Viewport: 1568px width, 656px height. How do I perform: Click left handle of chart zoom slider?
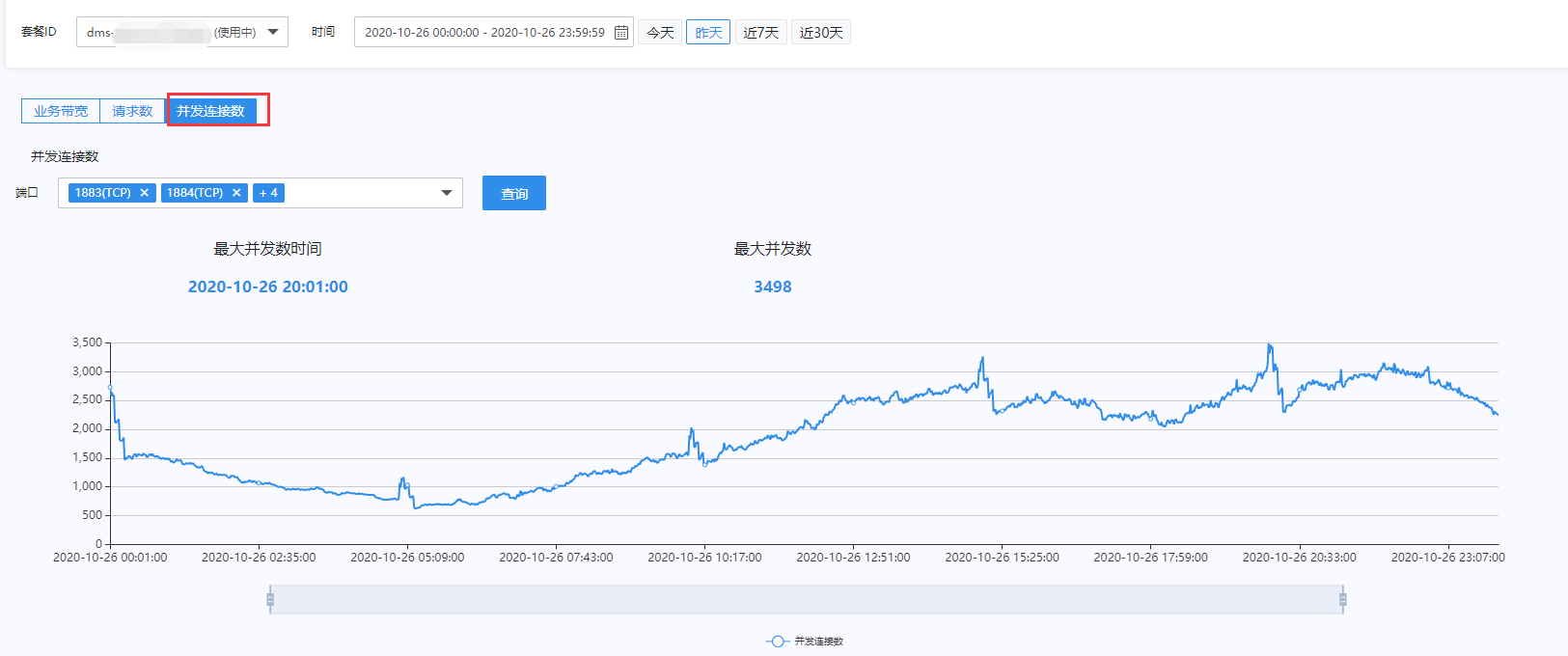tap(270, 599)
